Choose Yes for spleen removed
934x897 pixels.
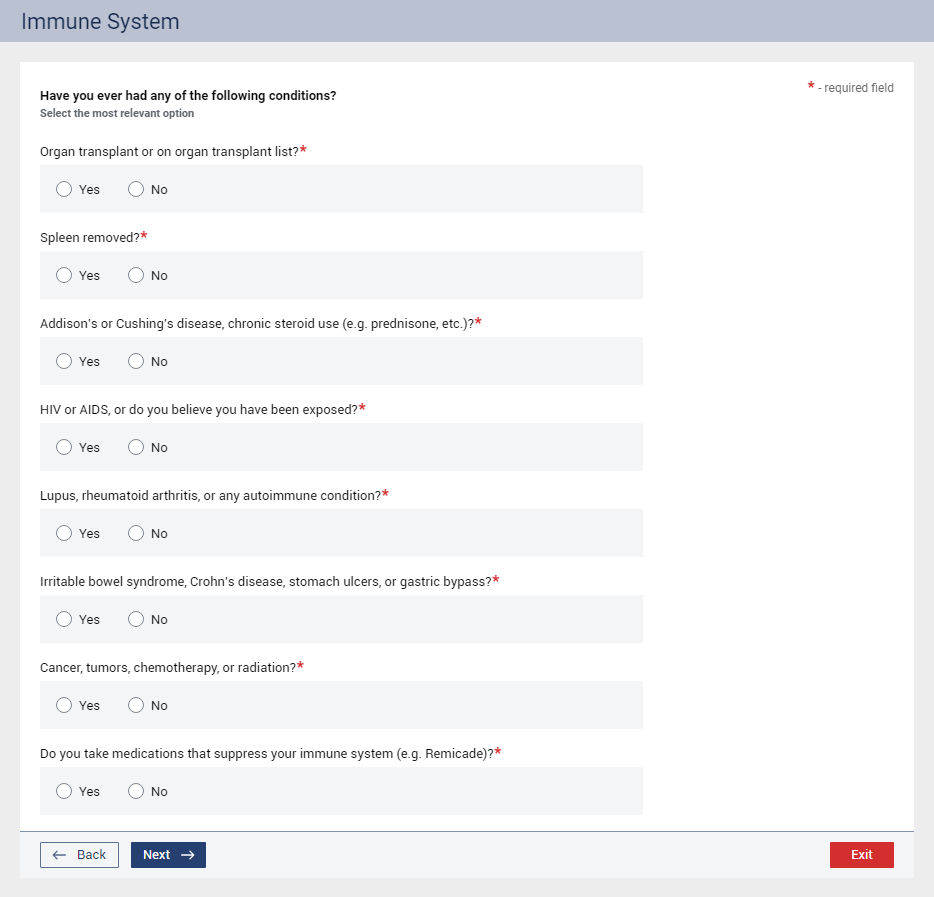coord(64,275)
